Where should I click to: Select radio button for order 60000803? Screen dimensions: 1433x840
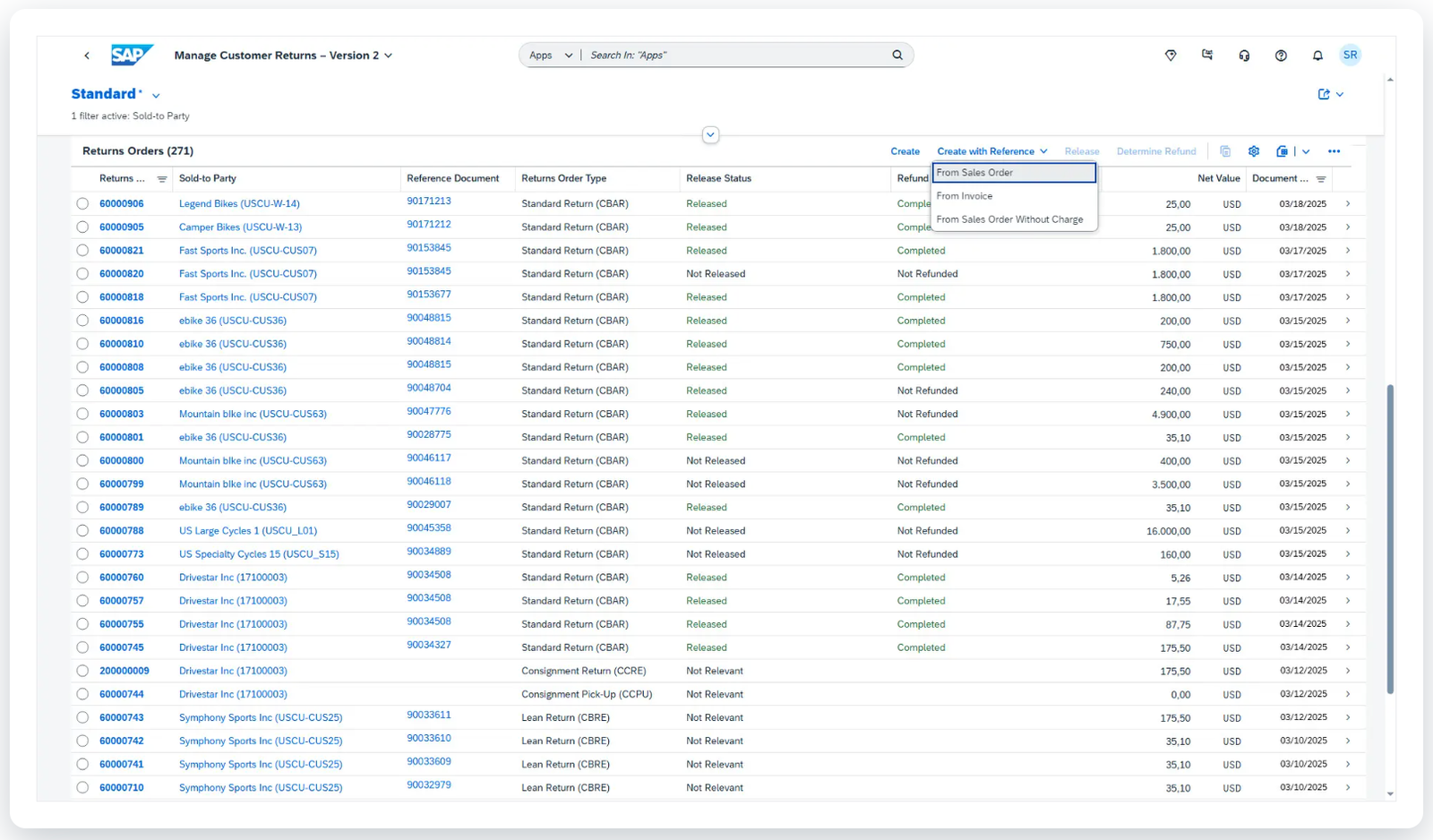pos(82,415)
